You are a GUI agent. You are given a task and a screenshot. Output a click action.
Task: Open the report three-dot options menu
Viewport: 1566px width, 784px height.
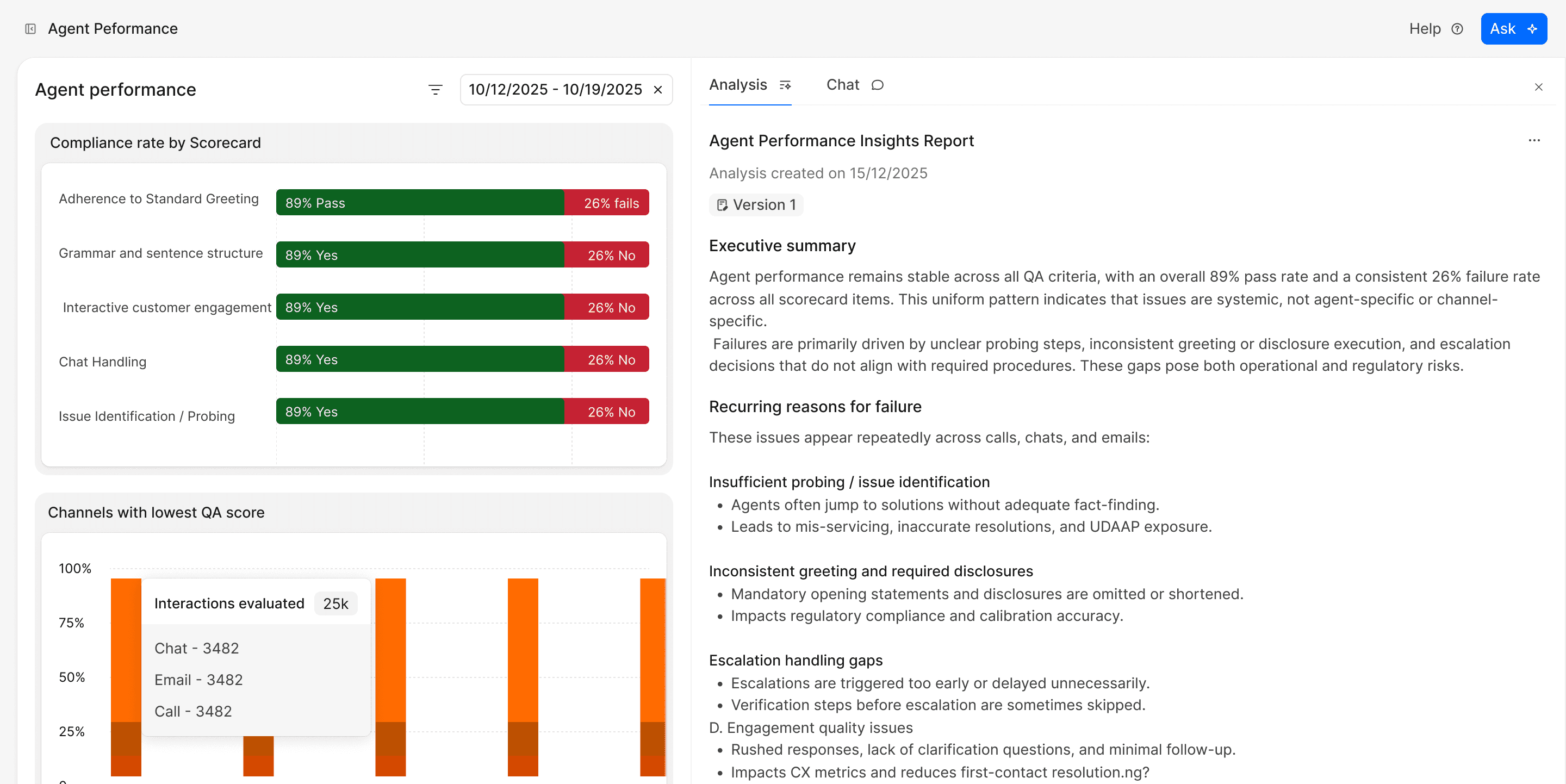click(x=1534, y=140)
